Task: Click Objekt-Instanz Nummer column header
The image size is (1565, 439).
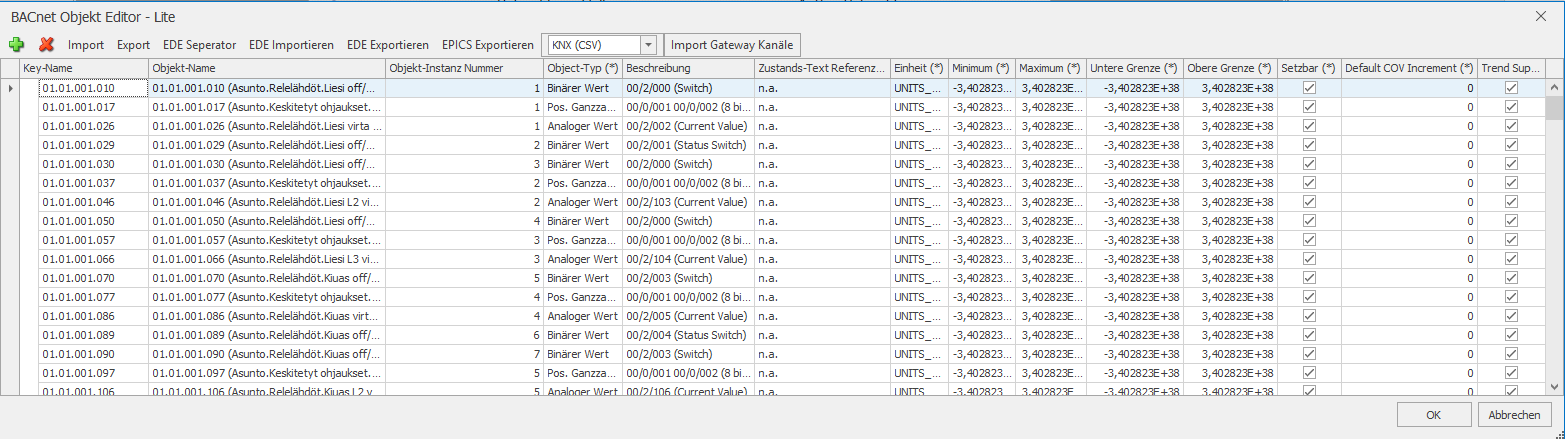Action: 465,68
